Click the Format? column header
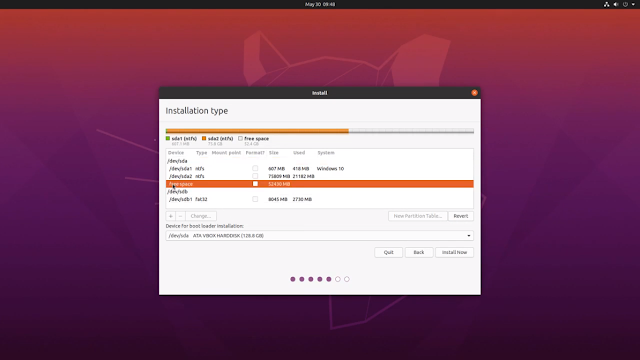This screenshot has height=360, width=640. click(x=255, y=153)
